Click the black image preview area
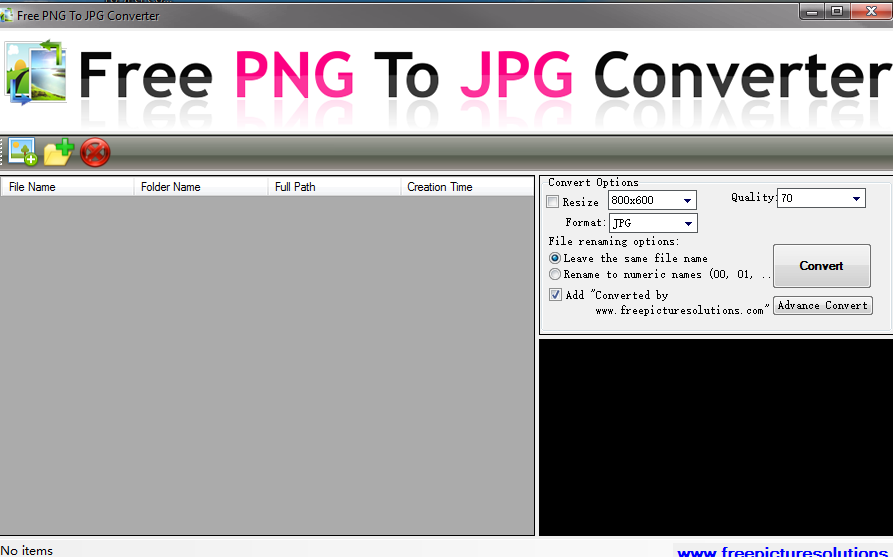Screen dimensions: 893x557 716,437
